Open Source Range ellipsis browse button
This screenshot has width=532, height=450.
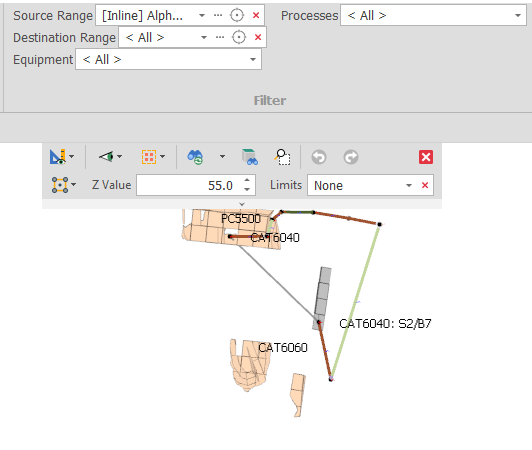click(x=218, y=15)
